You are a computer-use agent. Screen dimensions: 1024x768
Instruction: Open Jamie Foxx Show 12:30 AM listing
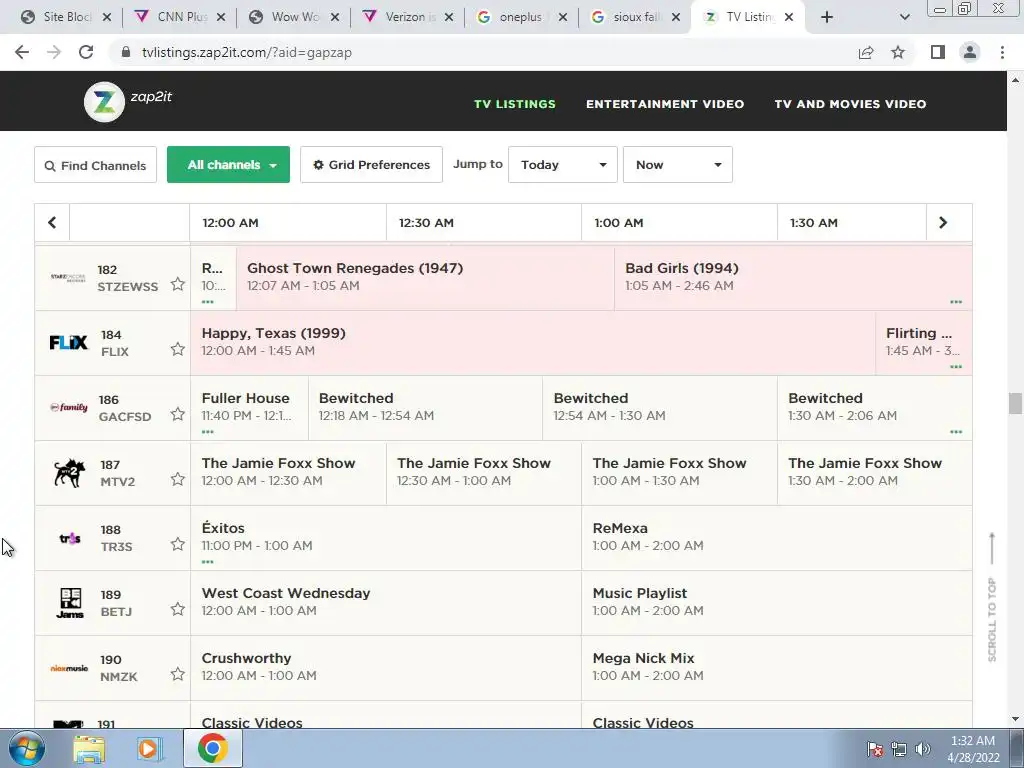[483, 472]
